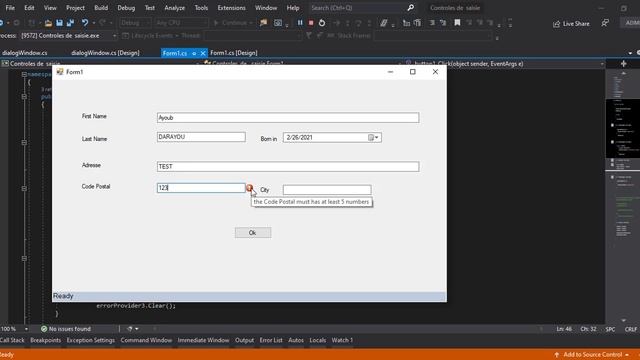Open the Debug menu
The height and width of the screenshot is (360, 640).
pos(126,8)
